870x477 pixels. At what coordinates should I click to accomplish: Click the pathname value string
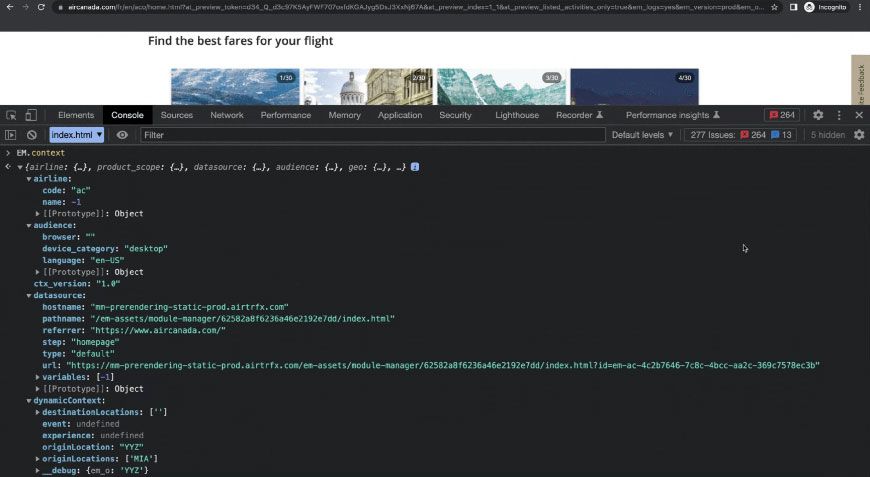click(242, 318)
